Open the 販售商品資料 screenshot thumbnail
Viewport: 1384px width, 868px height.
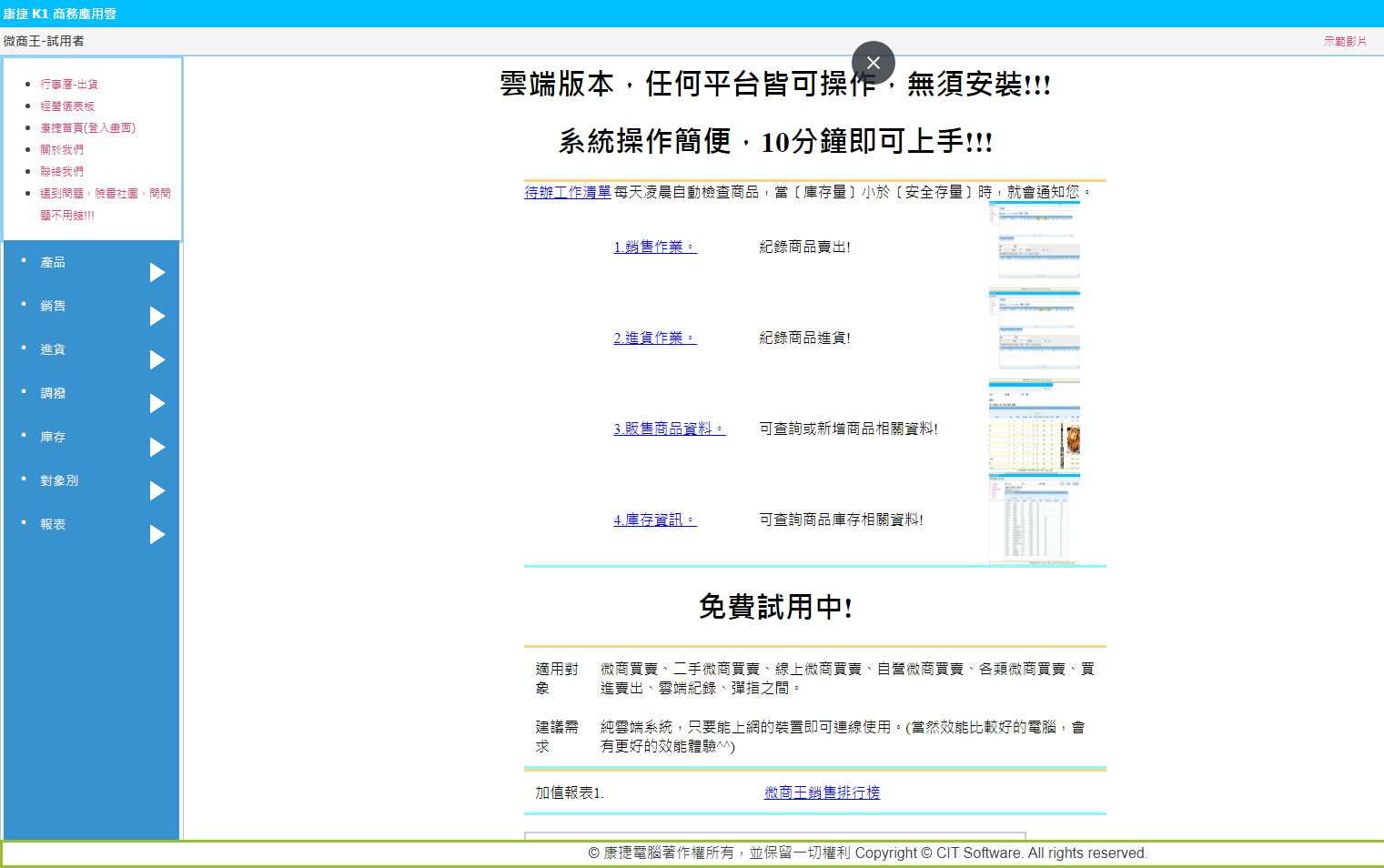tap(1034, 426)
